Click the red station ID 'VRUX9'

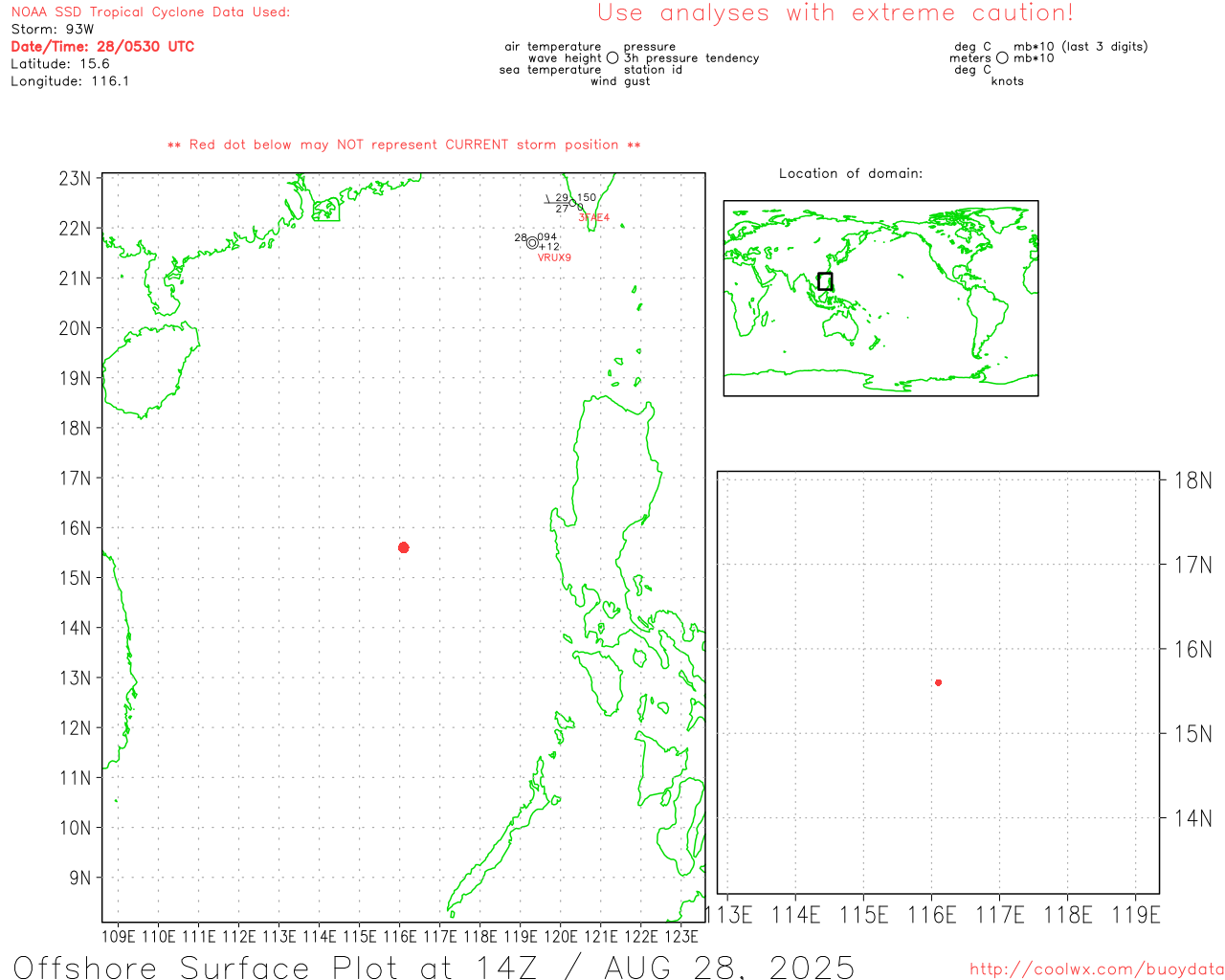pyautogui.click(x=554, y=257)
